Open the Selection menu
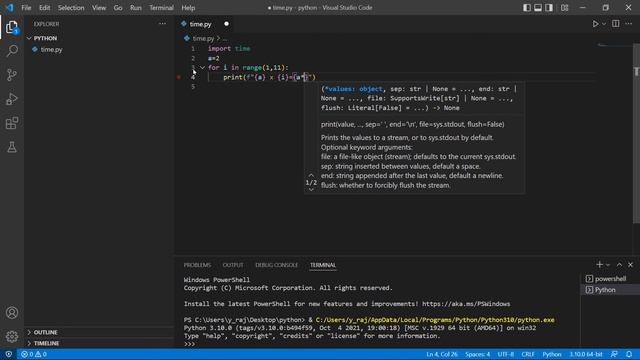 71,8
